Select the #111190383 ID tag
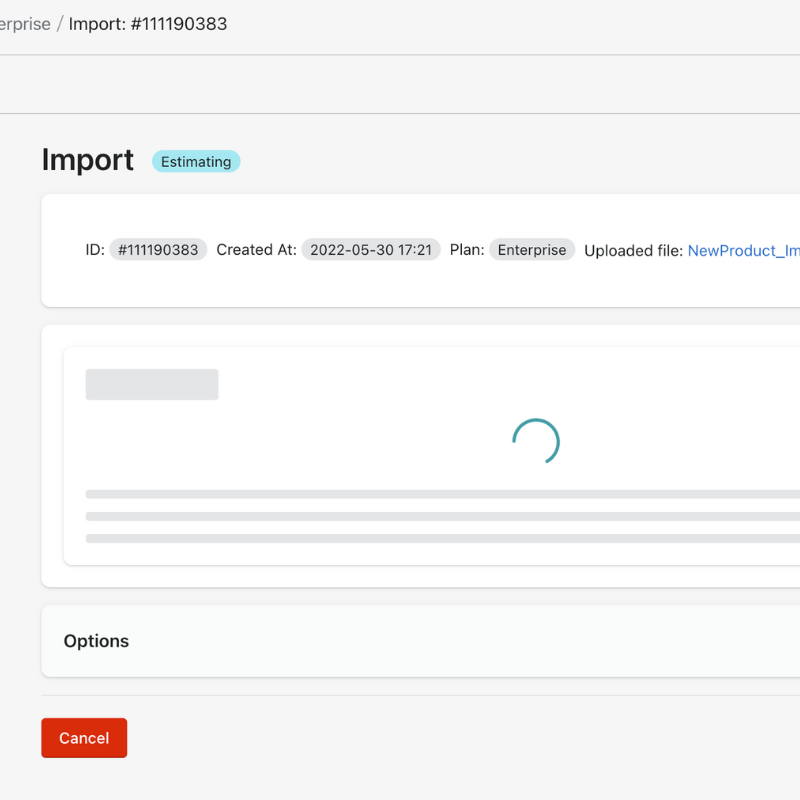This screenshot has width=800, height=800. (x=158, y=250)
